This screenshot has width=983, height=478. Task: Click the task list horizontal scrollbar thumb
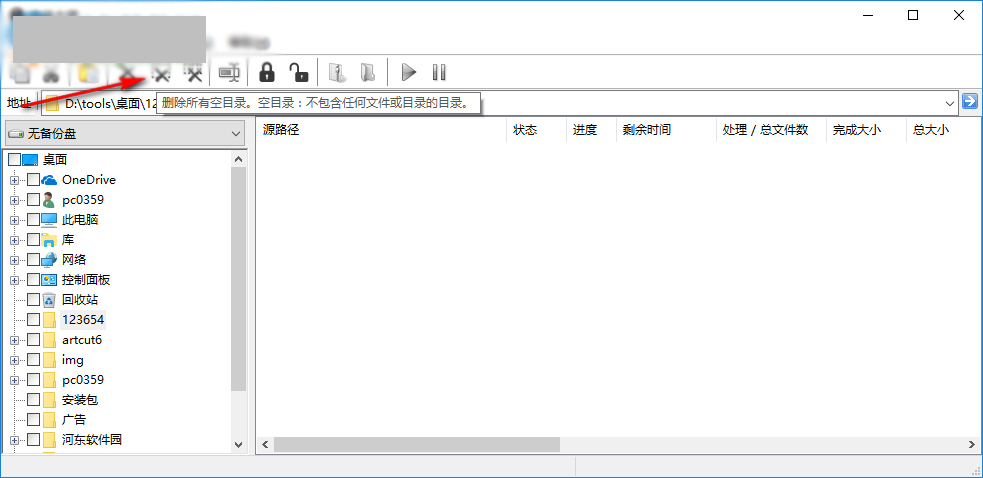[416, 444]
